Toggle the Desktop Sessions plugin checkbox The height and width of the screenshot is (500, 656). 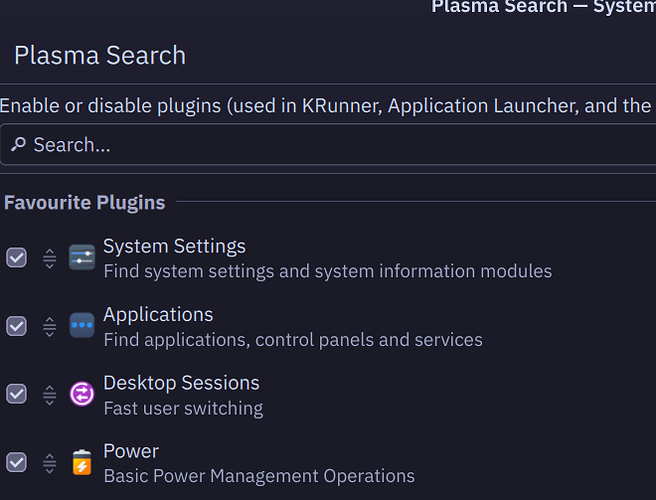coord(17,394)
